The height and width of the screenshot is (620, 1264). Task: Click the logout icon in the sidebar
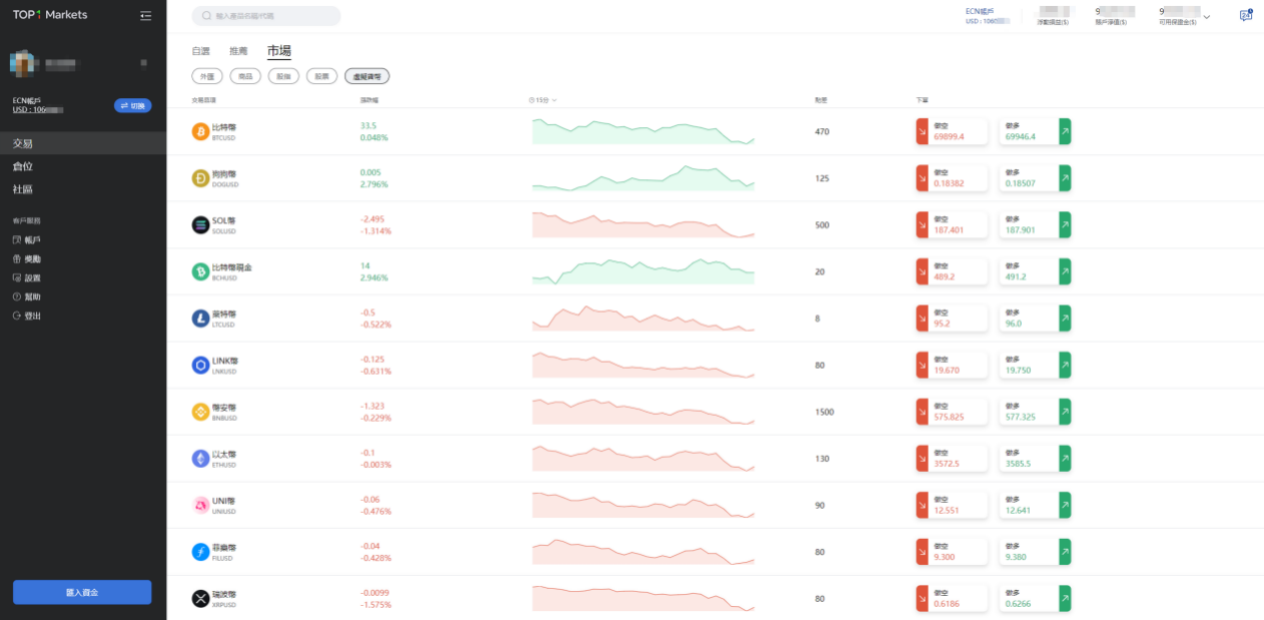tap(17, 316)
